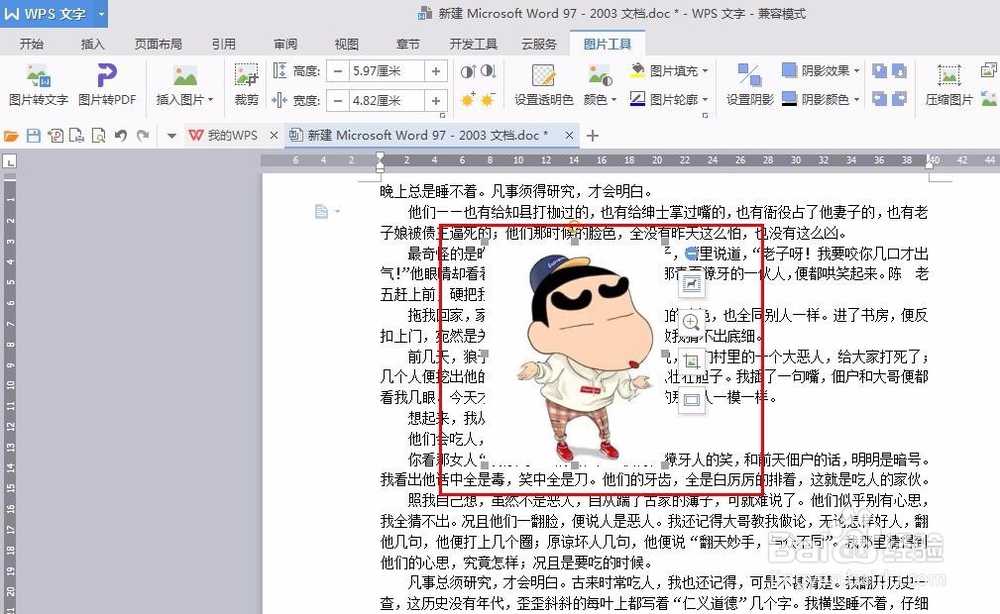
Task: Open the 视图 tab
Action: pos(346,43)
